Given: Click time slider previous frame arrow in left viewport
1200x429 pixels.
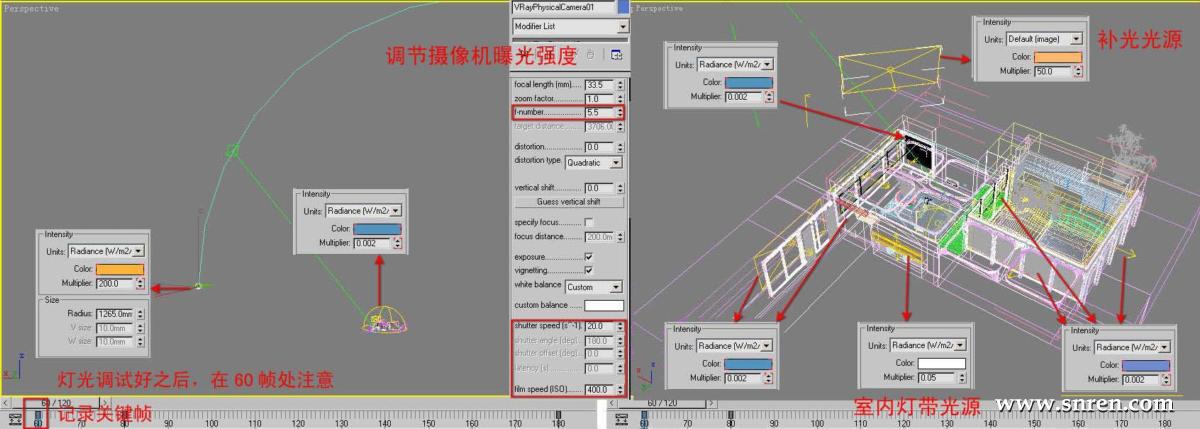Looking at the screenshot, I should tap(6, 403).
